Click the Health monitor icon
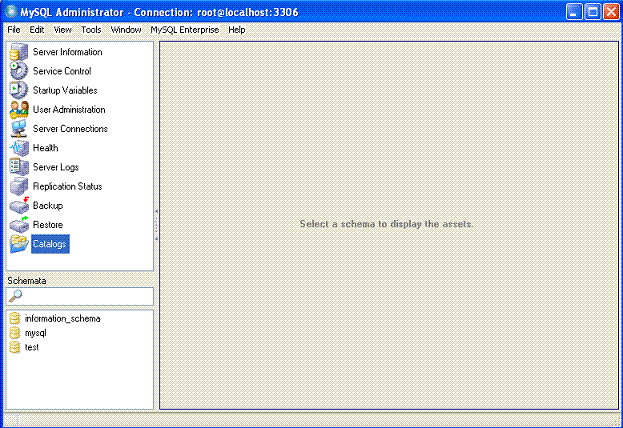 click(x=19, y=148)
